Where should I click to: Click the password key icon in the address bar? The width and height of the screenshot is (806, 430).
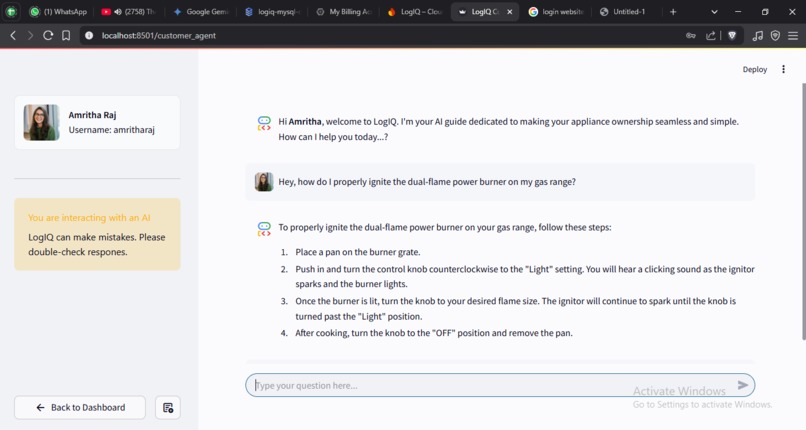(x=691, y=35)
